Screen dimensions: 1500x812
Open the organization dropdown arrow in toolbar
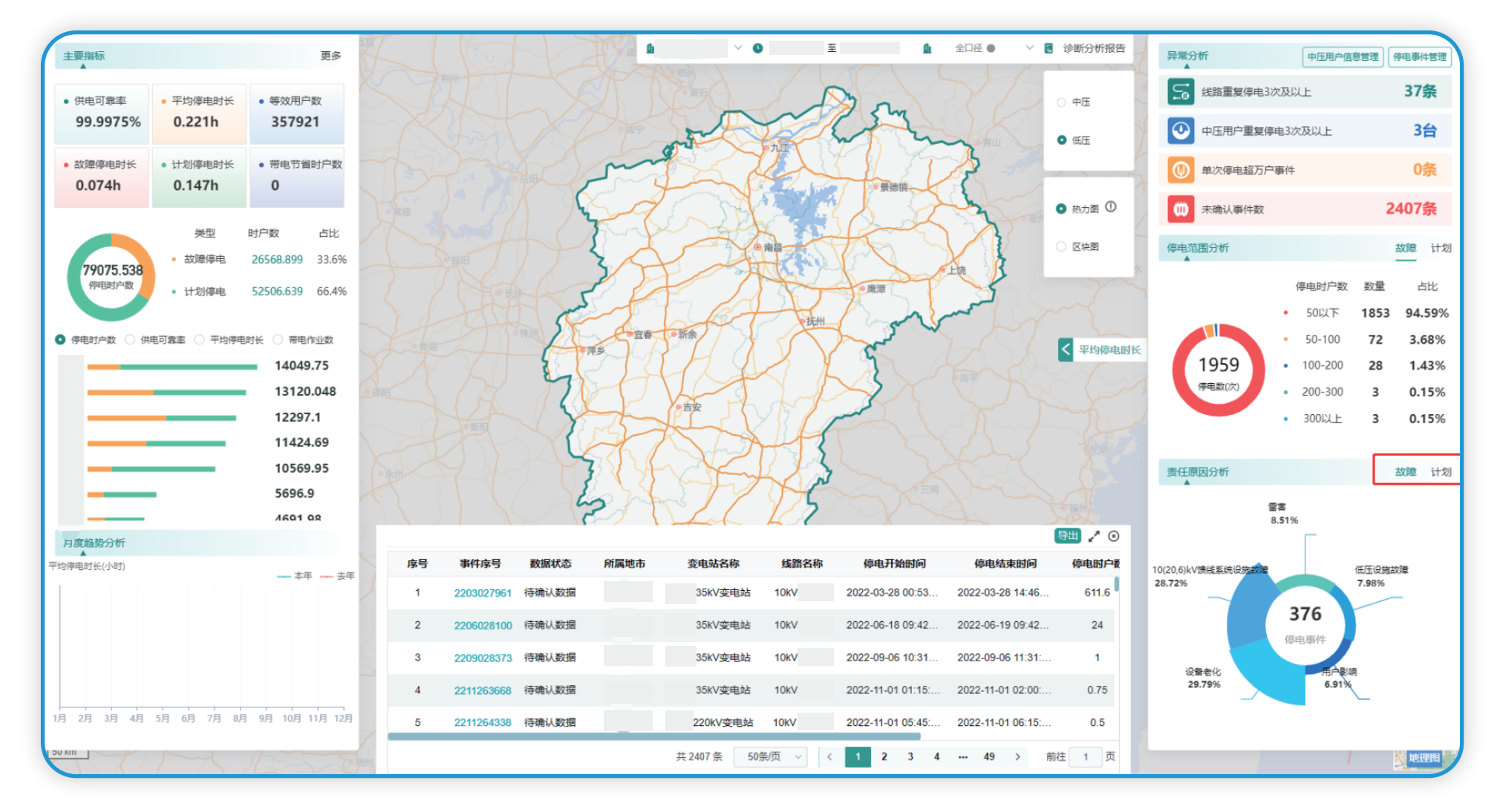point(738,48)
